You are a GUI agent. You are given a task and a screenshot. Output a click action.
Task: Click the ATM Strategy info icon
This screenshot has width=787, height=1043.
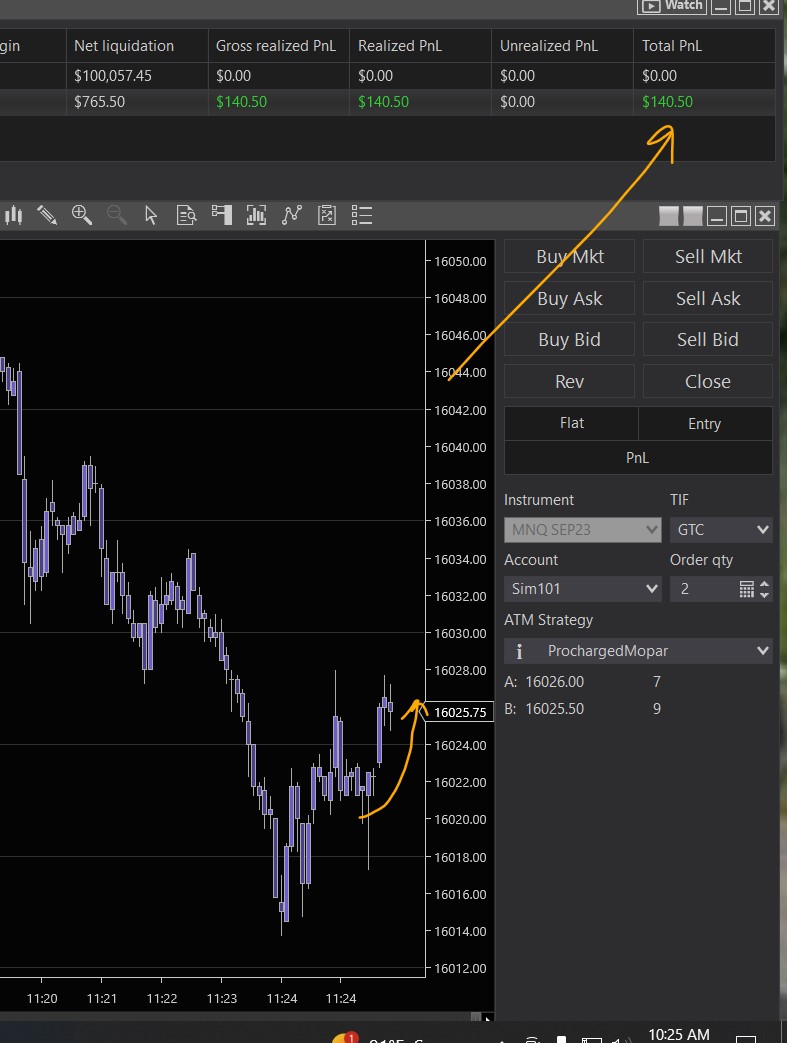coord(520,651)
